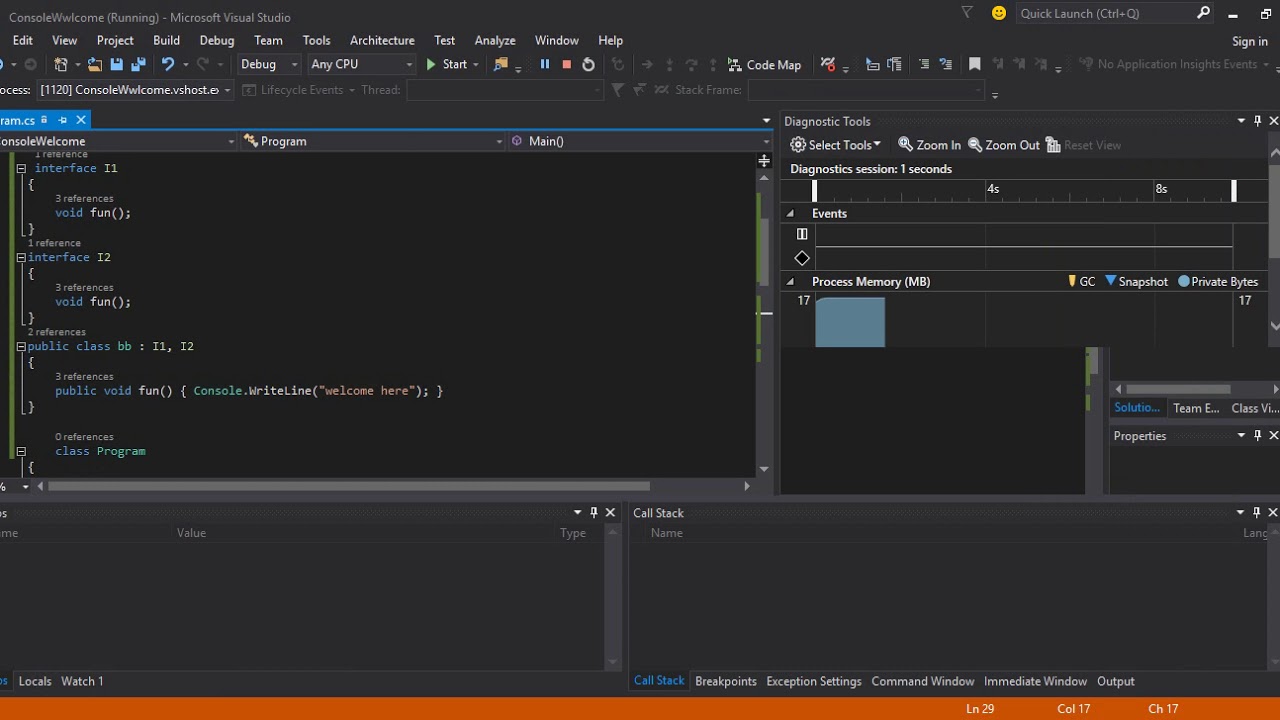
Task: Open notifications with the flag filter icon
Action: pos(966,13)
